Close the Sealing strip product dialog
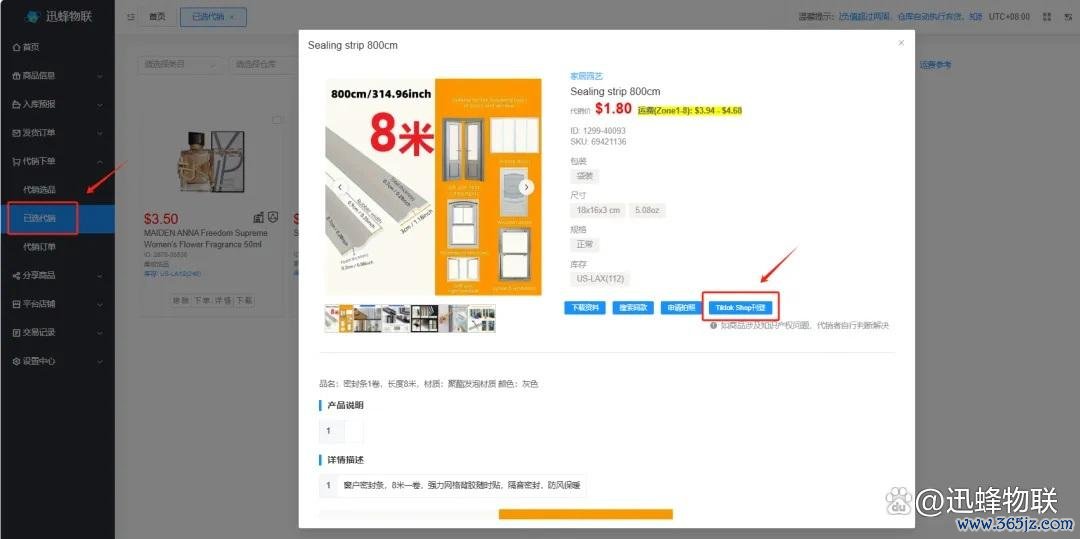This screenshot has width=1080, height=539. (901, 43)
